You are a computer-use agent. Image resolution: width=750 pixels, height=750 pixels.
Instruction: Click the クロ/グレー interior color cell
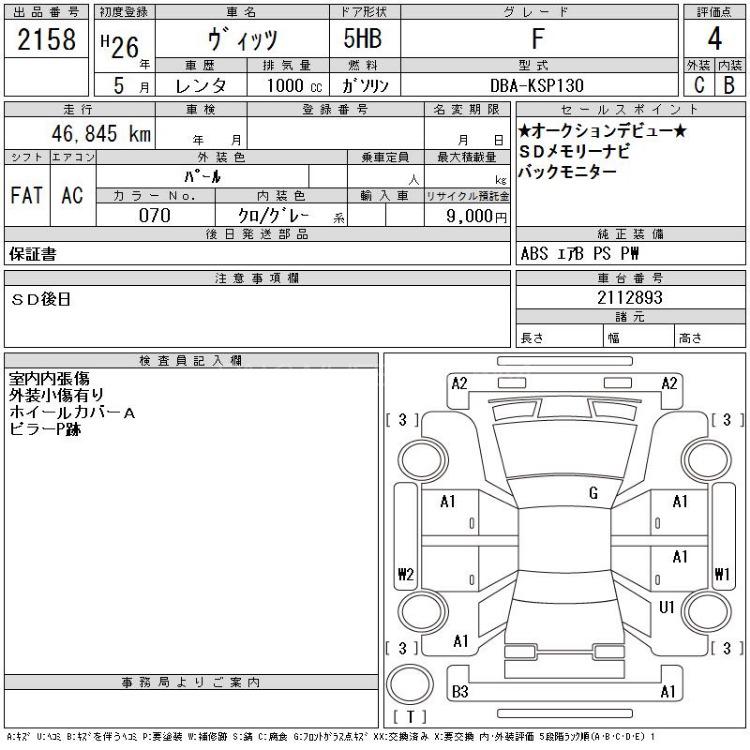[272, 215]
